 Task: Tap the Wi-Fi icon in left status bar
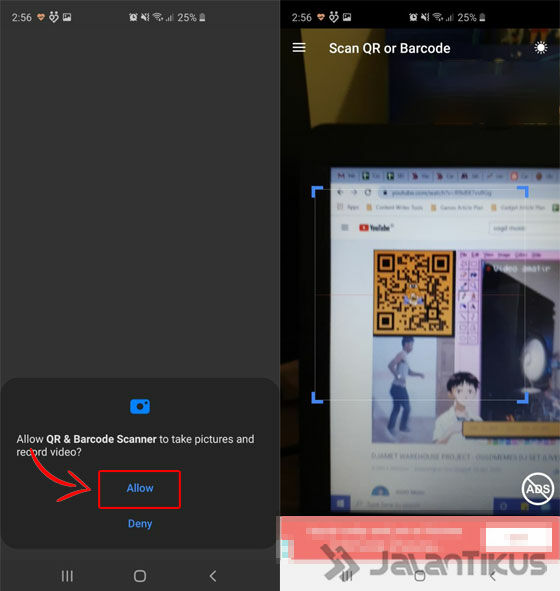[158, 17]
